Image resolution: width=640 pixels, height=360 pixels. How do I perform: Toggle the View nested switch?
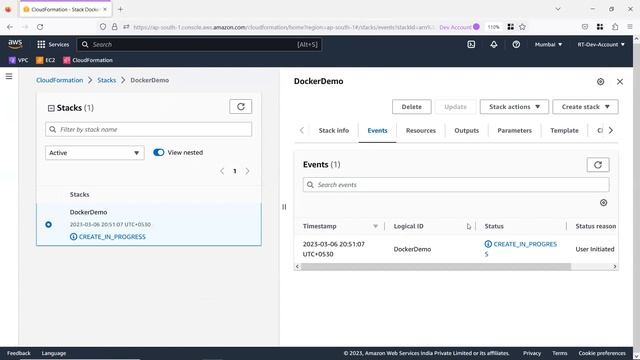point(158,152)
